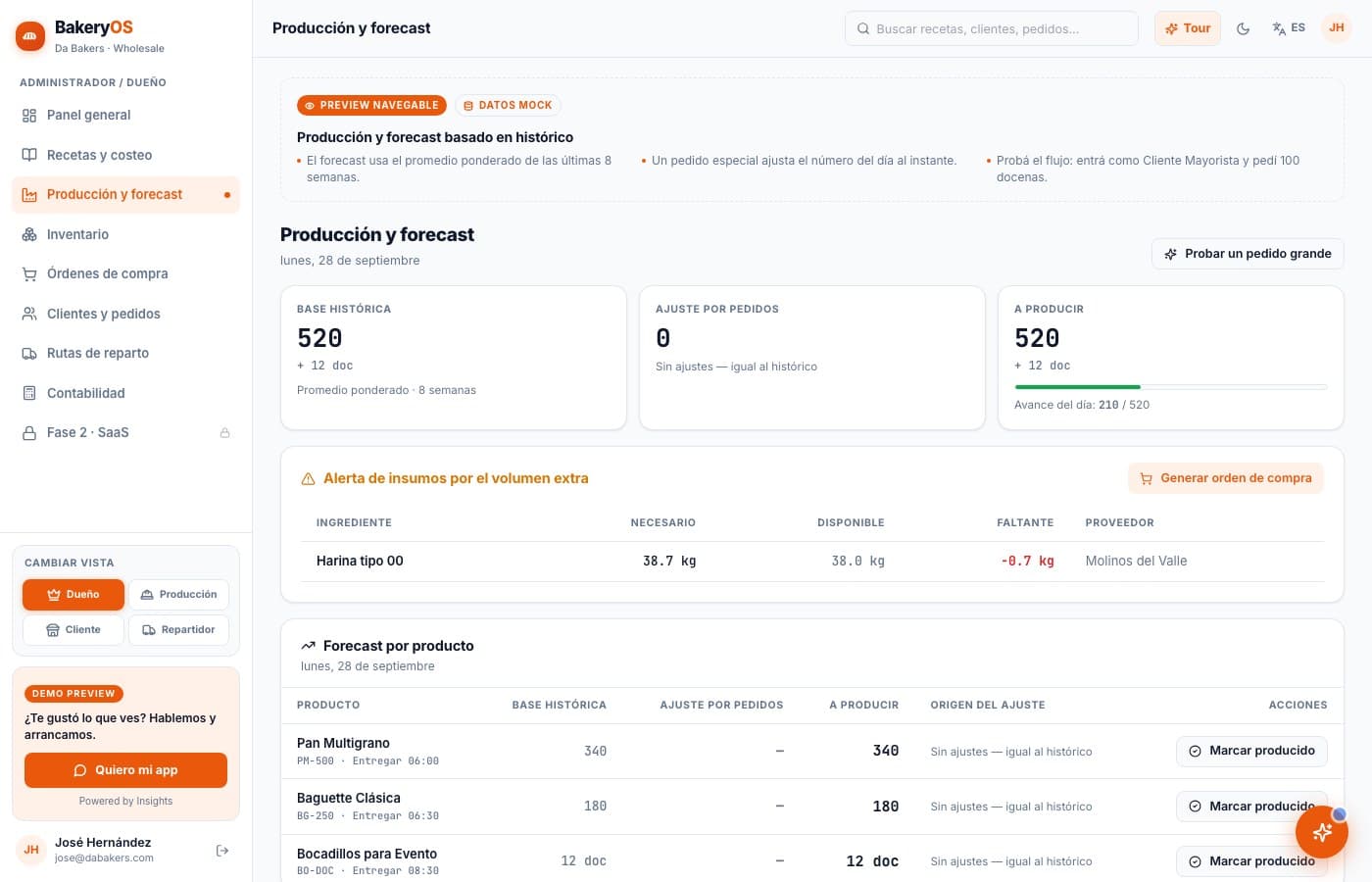Switch language with the ES button

point(1289,28)
